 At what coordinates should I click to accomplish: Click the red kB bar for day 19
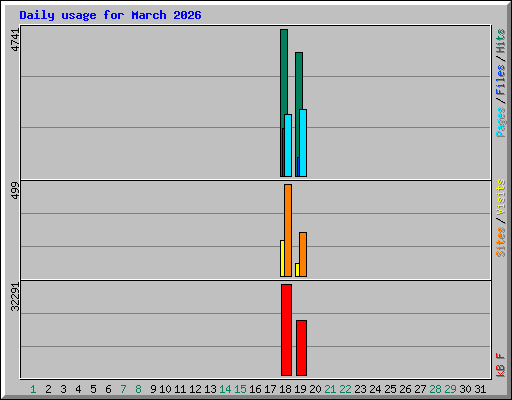pos(301,348)
